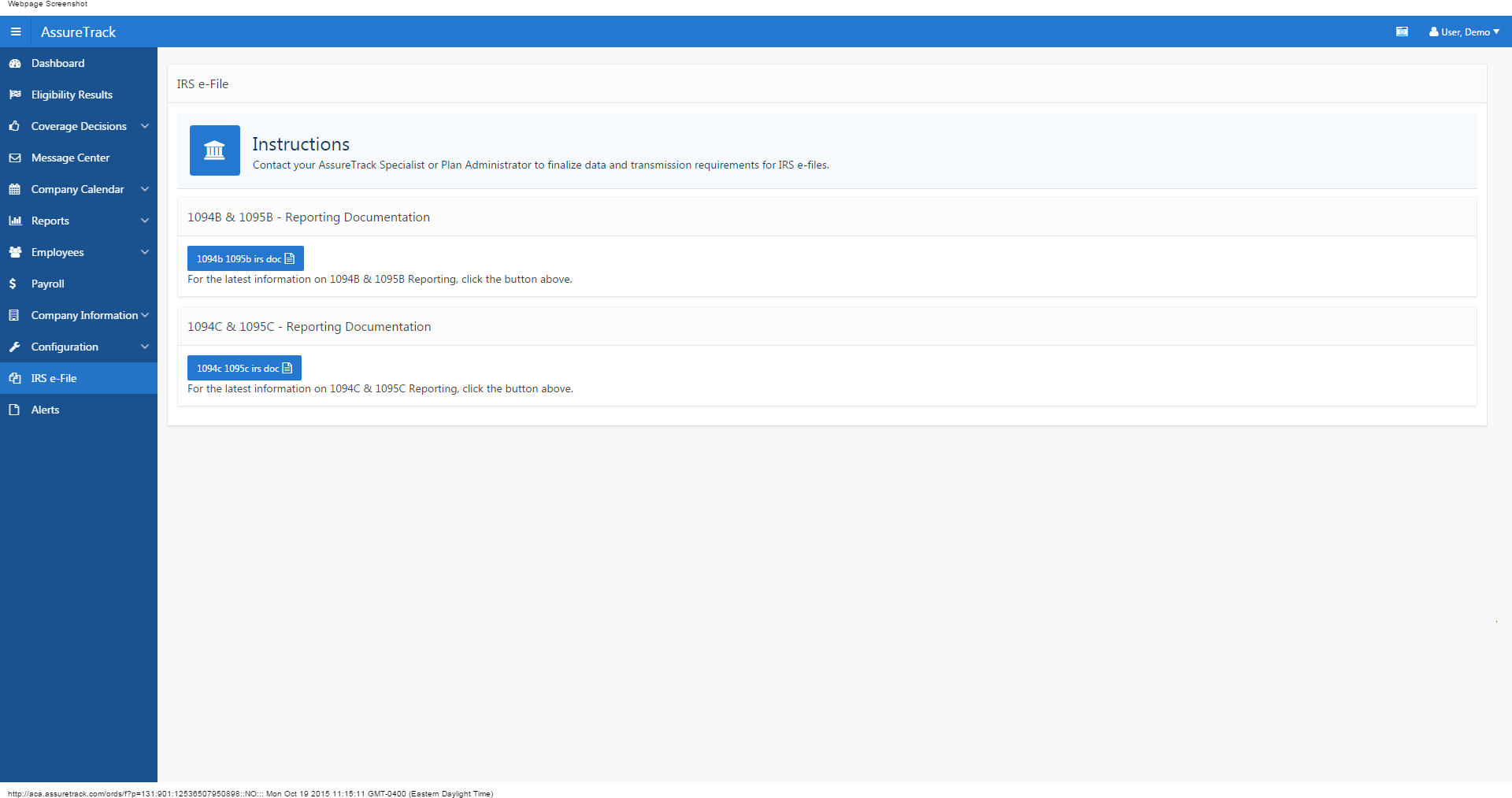Expand the Configuration submenu chevron
The height and width of the screenshot is (798, 1512).
(x=145, y=347)
